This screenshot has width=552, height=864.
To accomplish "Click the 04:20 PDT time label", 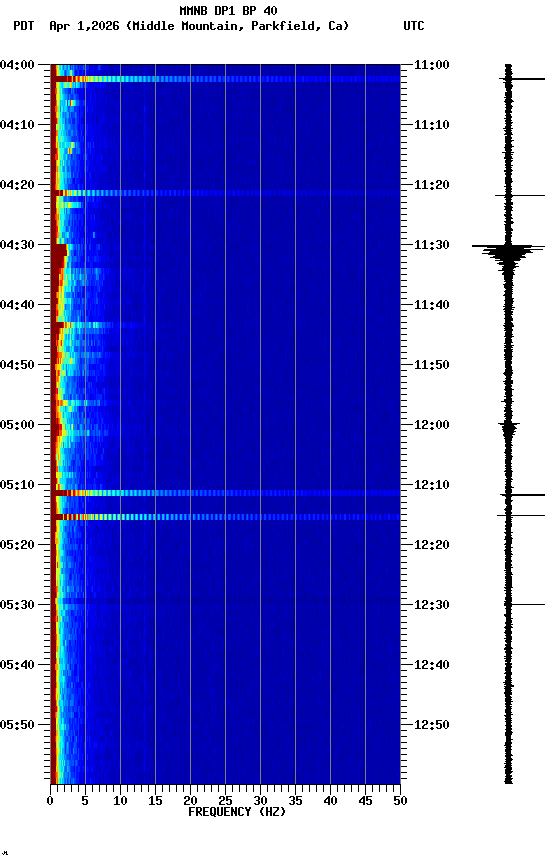I will (17, 185).
